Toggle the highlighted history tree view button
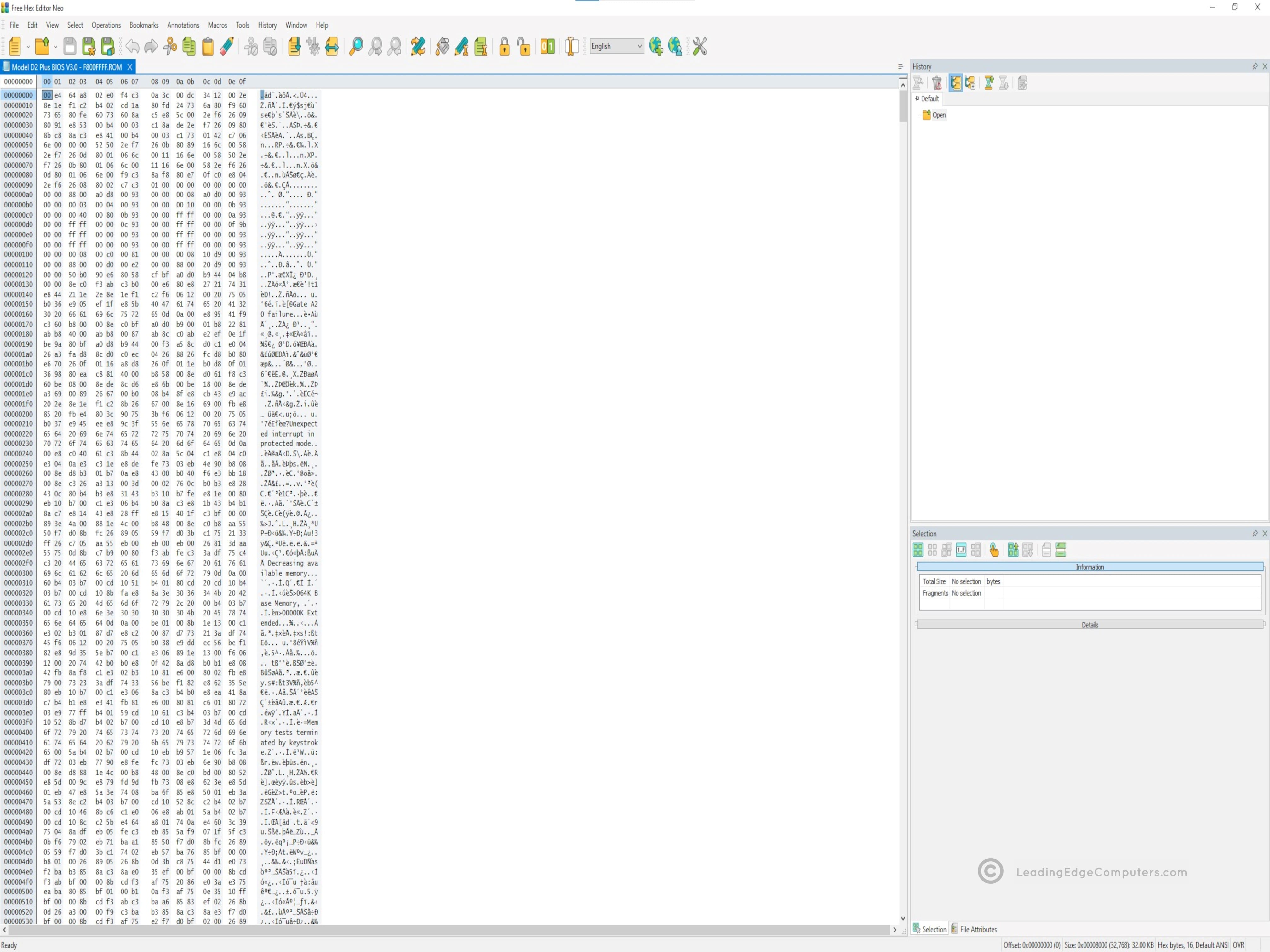 tap(955, 83)
